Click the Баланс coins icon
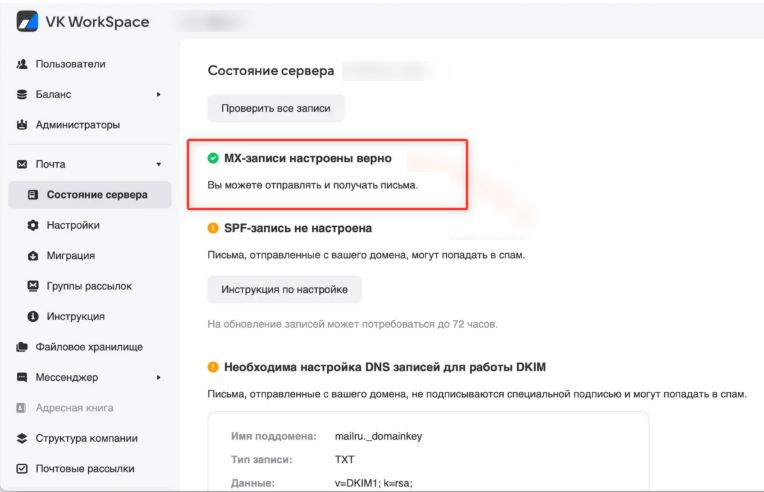This screenshot has width=764, height=492. tap(22, 95)
